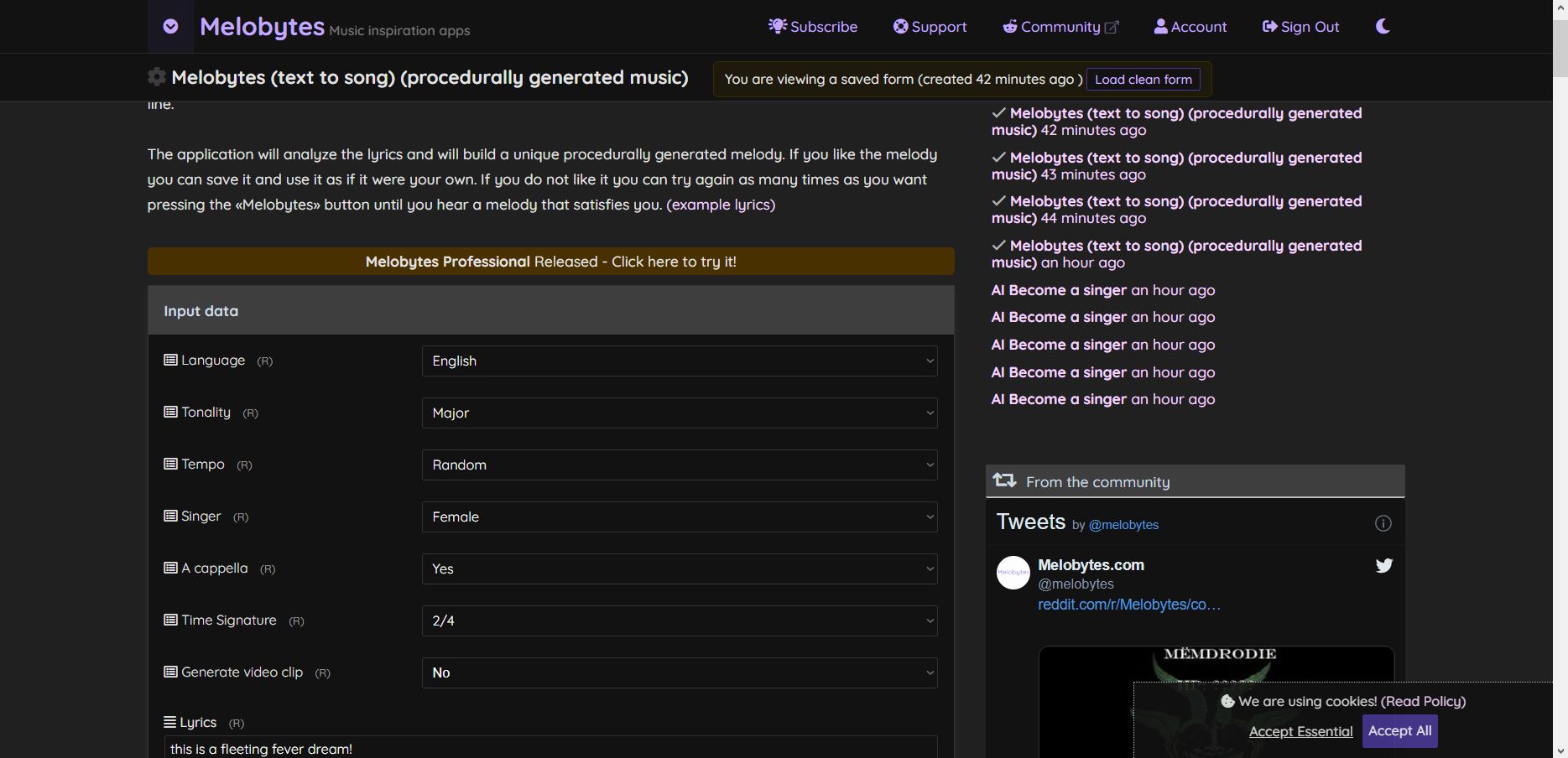Accept All cookies
This screenshot has width=1568, height=758.
click(x=1399, y=730)
